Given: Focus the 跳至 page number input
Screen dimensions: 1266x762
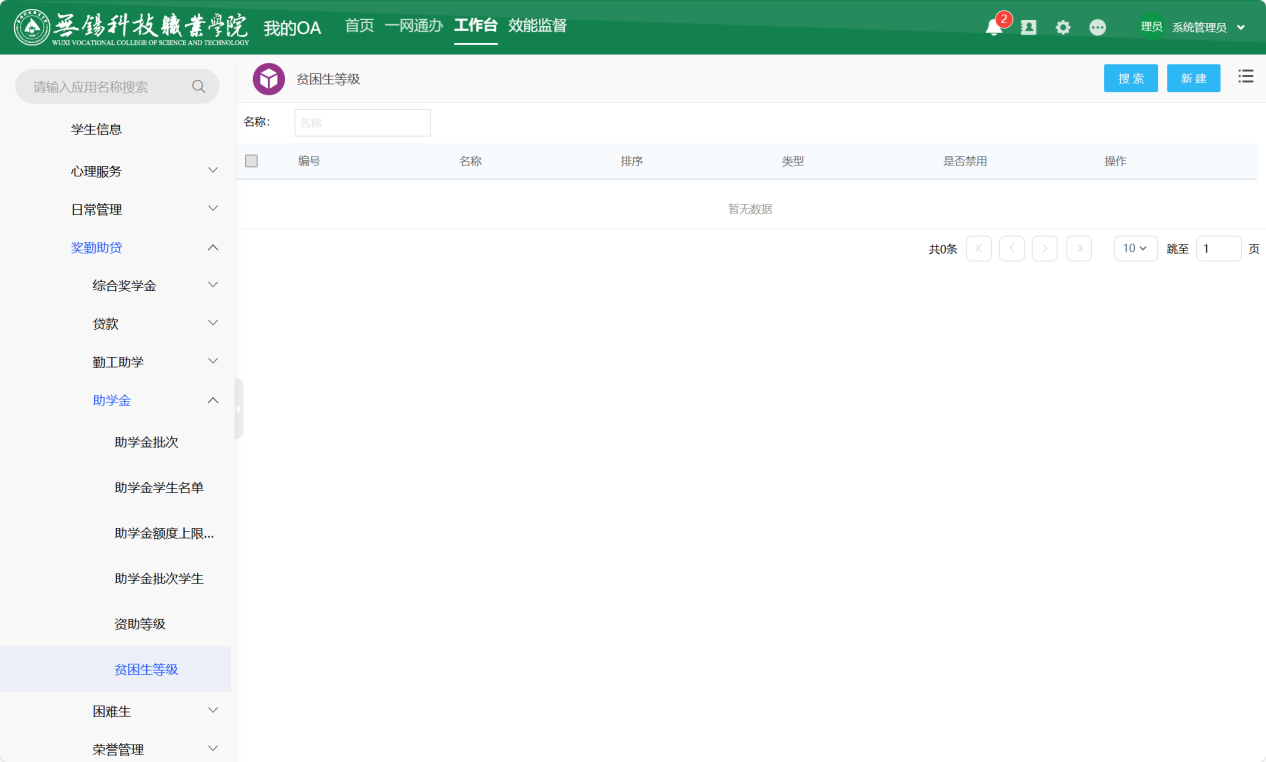Looking at the screenshot, I should pyautogui.click(x=1219, y=249).
